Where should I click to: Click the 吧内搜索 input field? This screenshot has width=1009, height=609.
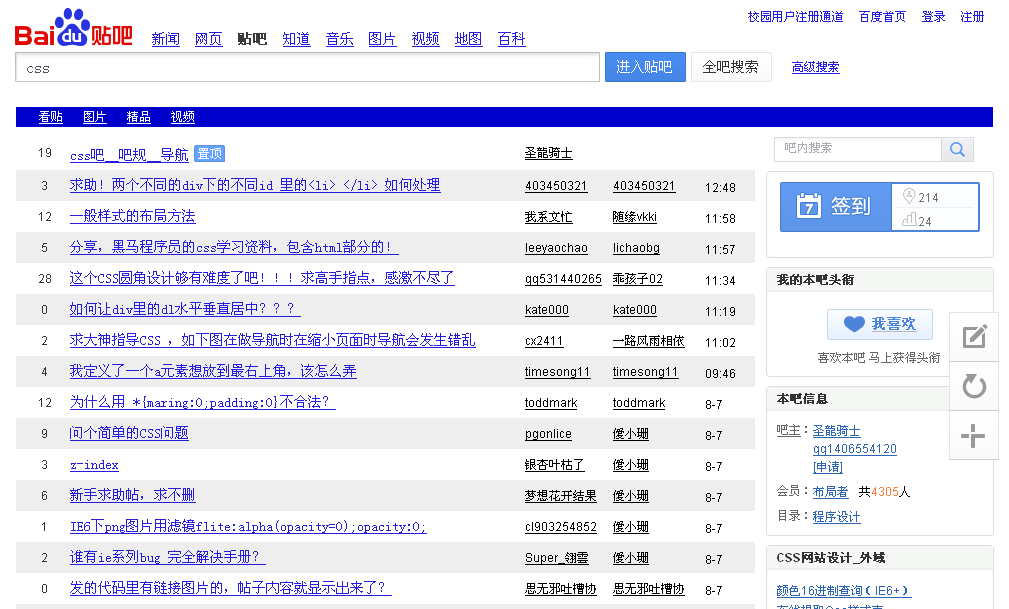tap(855, 148)
